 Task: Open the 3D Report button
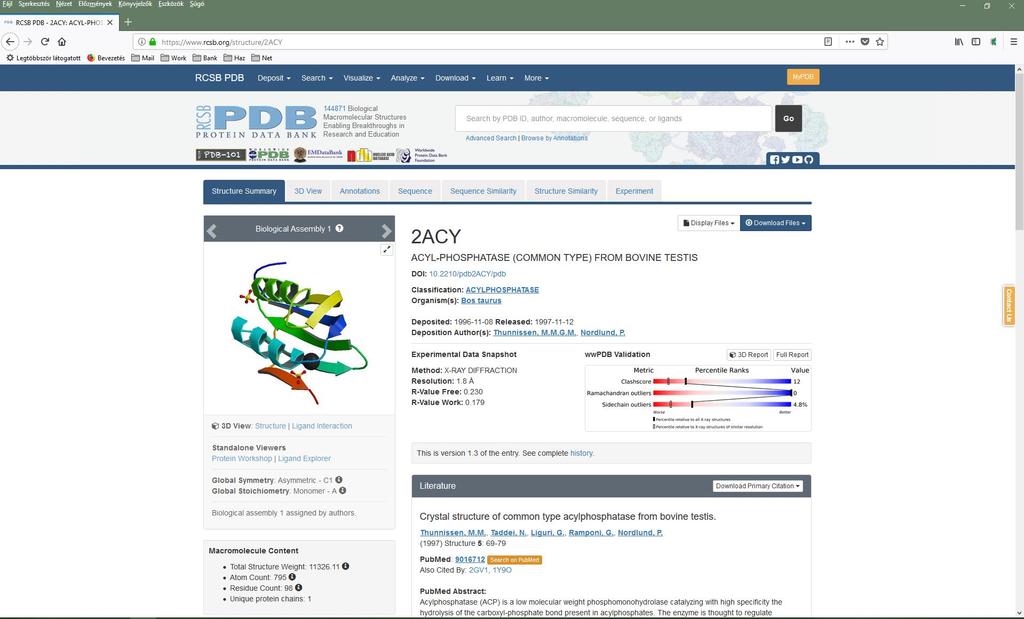click(x=749, y=355)
